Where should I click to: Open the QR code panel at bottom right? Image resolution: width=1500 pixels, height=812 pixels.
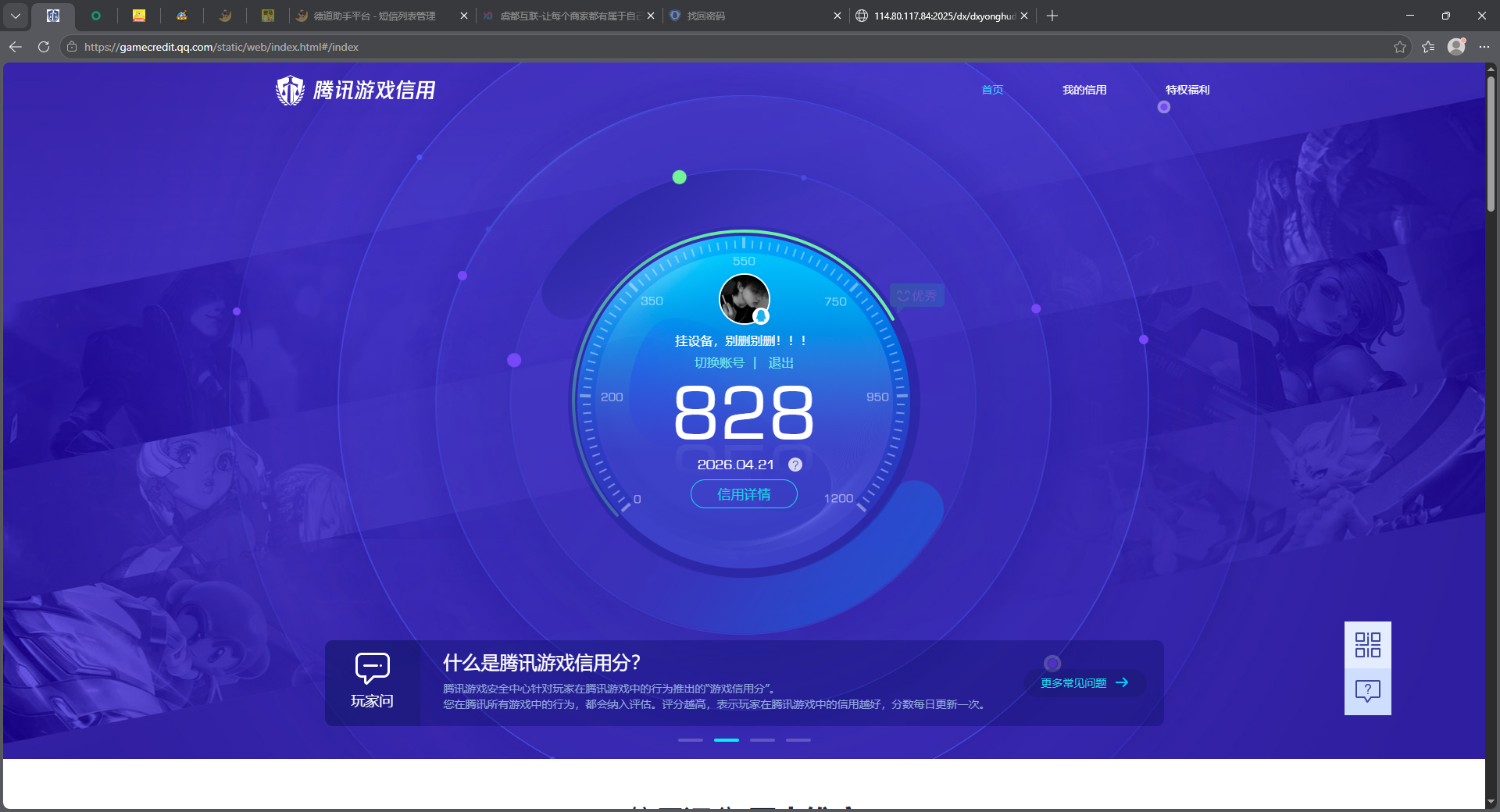click(1367, 646)
